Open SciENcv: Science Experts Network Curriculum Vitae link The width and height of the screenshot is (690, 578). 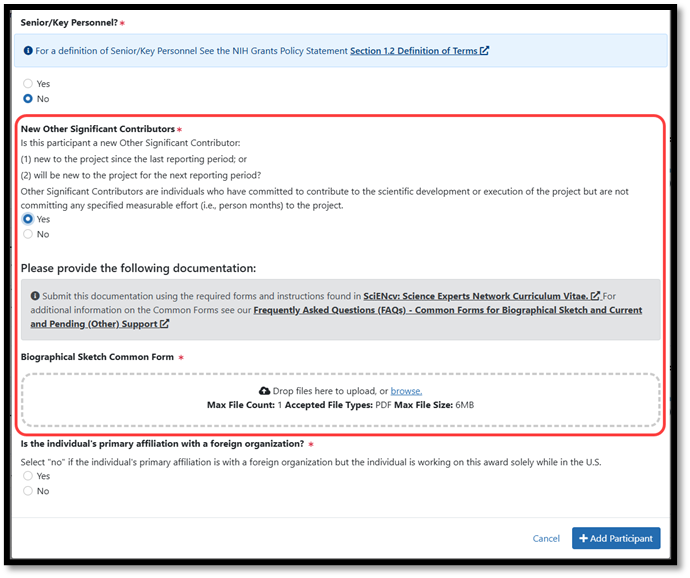[x=476, y=295]
